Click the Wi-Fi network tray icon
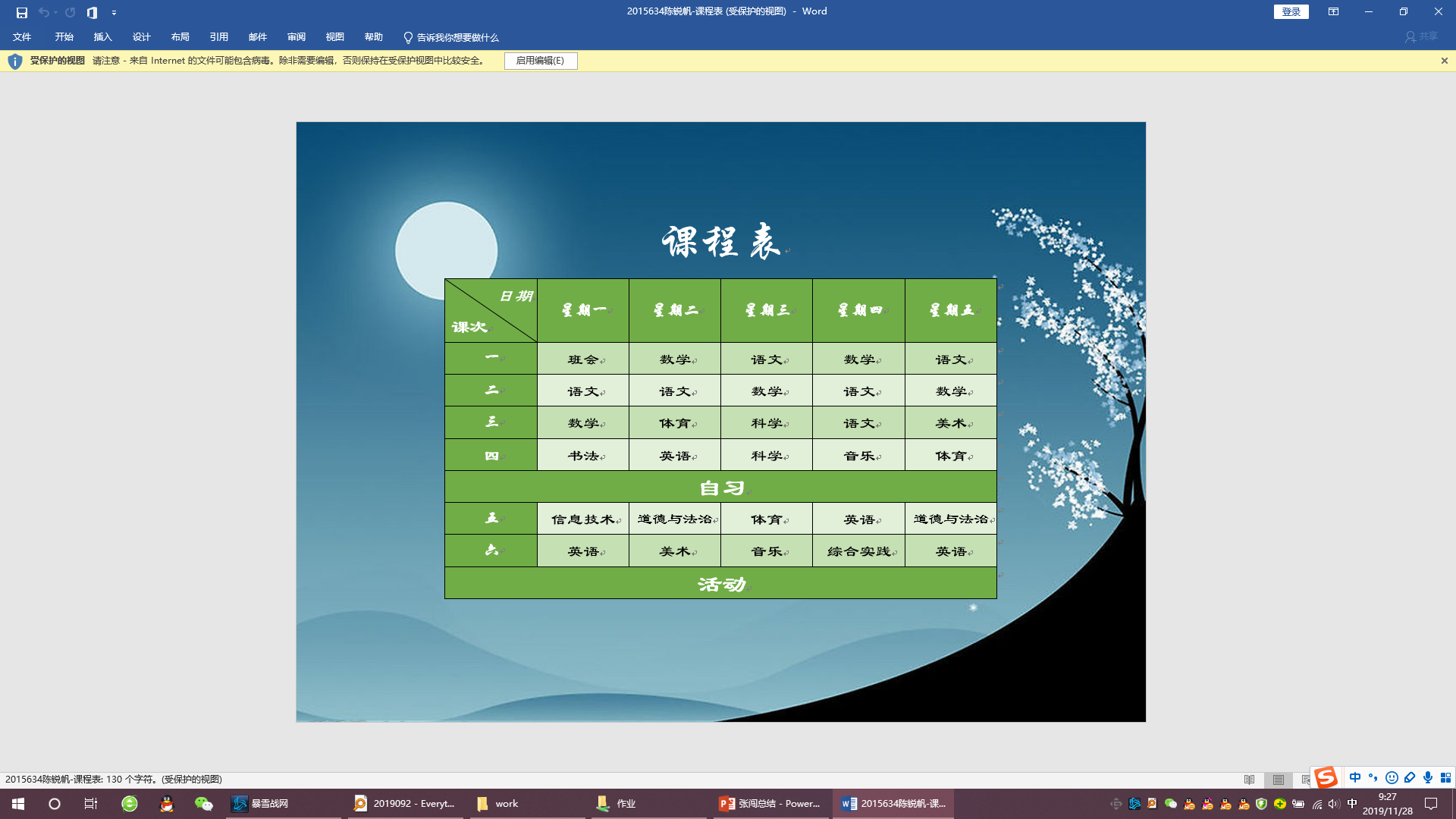This screenshot has height=819, width=1456. pyautogui.click(x=1317, y=804)
